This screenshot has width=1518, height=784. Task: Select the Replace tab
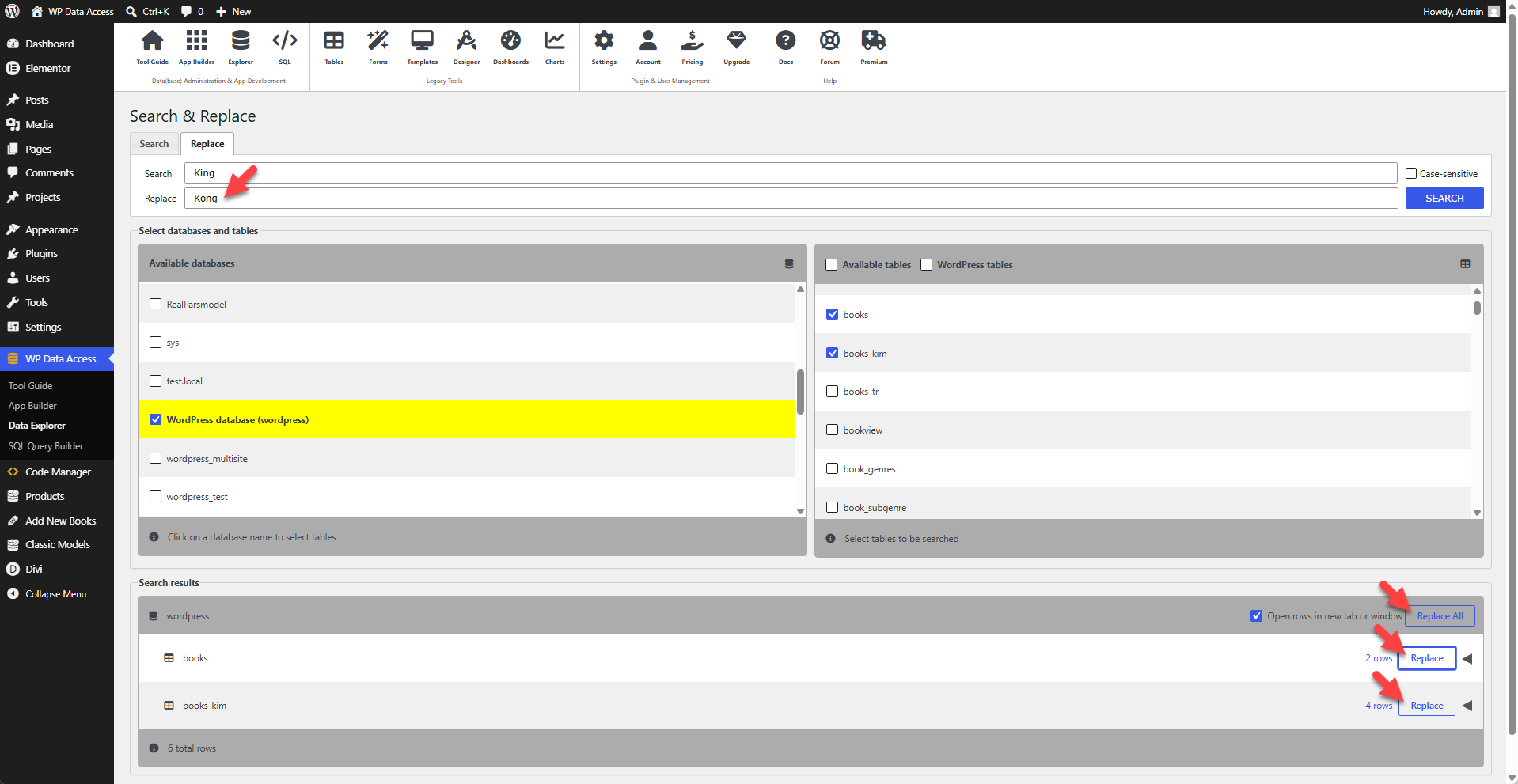tap(207, 144)
